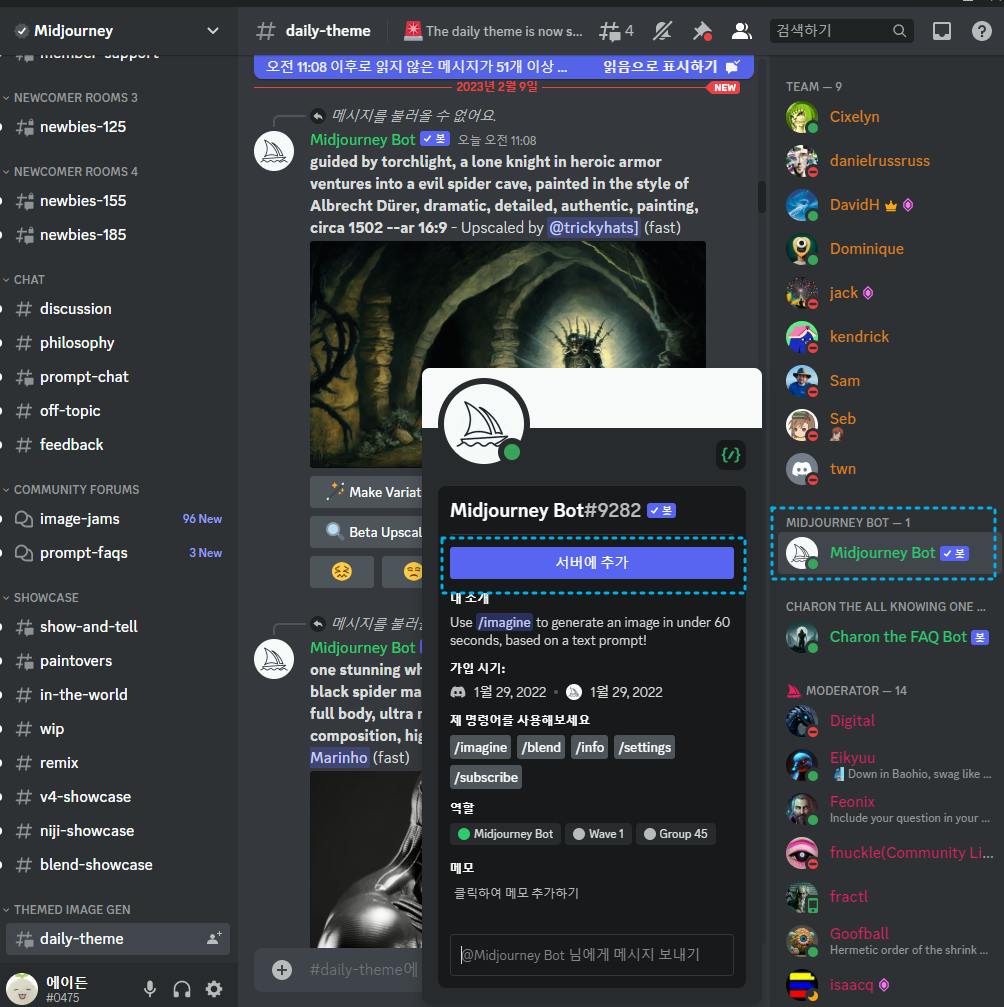The width and height of the screenshot is (1004, 1007).
Task: Click the @trickyhats mention
Action: [x=593, y=228]
